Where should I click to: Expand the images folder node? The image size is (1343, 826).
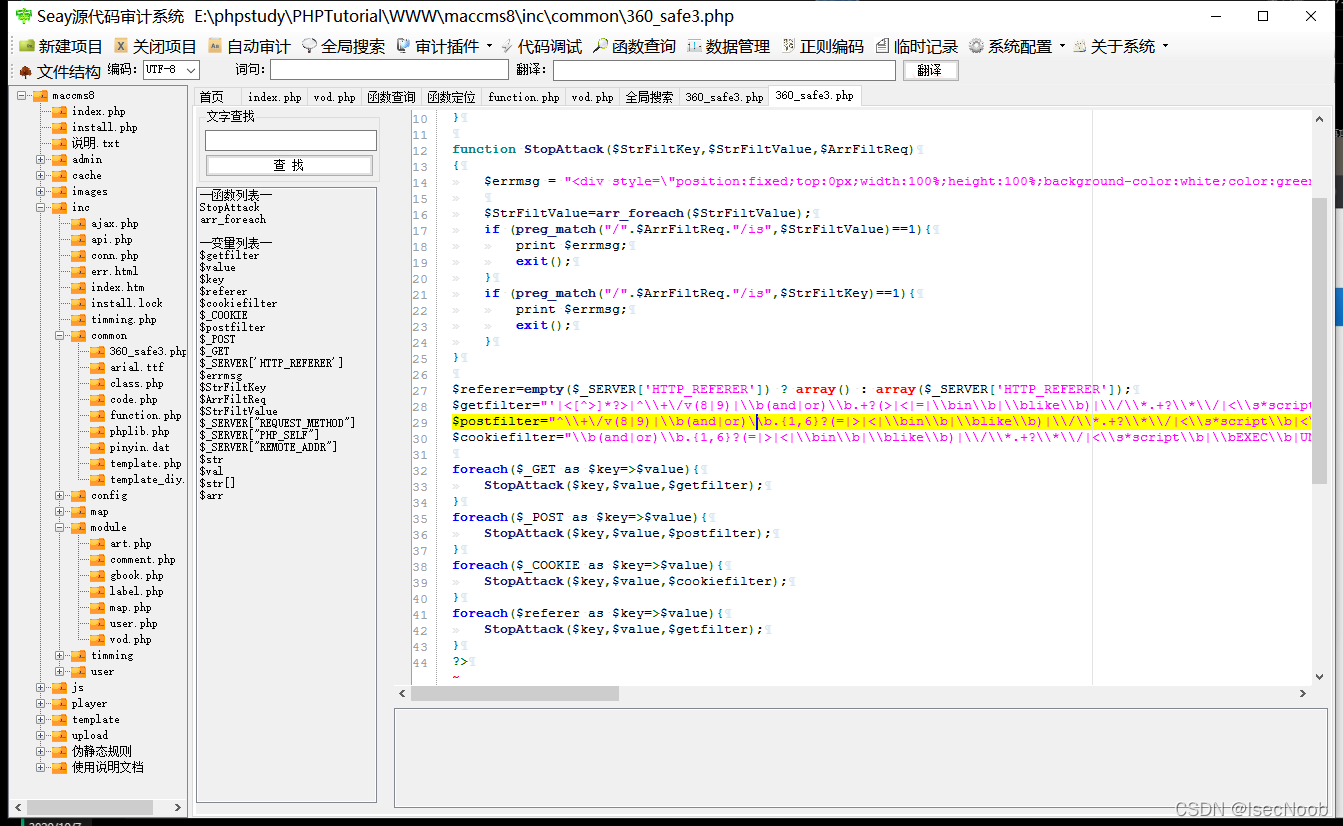pyautogui.click(x=41, y=192)
